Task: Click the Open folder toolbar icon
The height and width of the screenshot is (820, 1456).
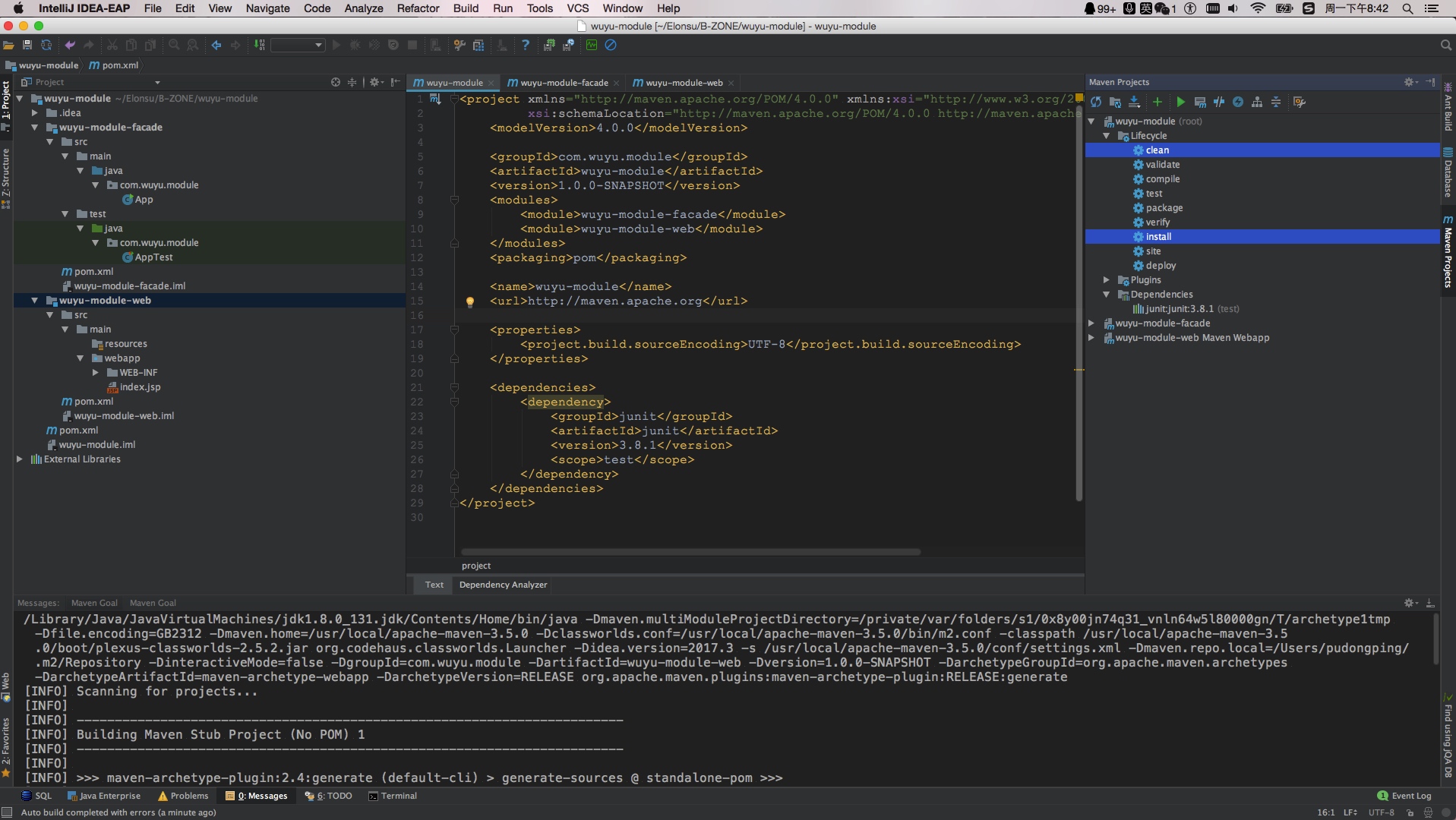Action: [8, 46]
